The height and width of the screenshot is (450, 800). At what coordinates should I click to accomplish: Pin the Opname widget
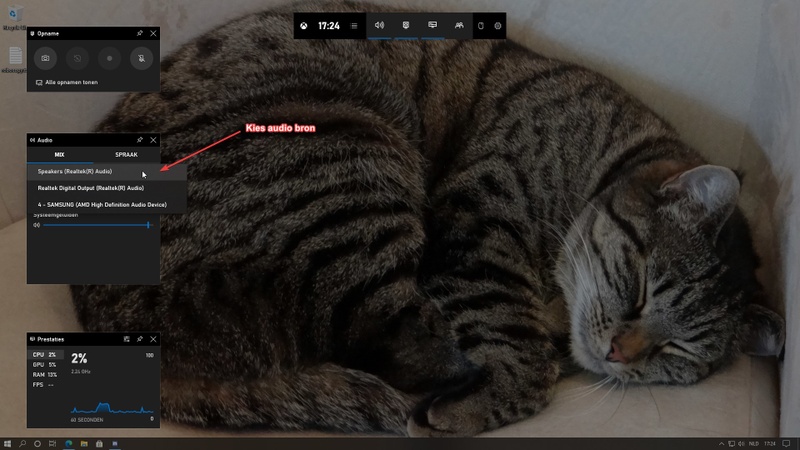(140, 33)
